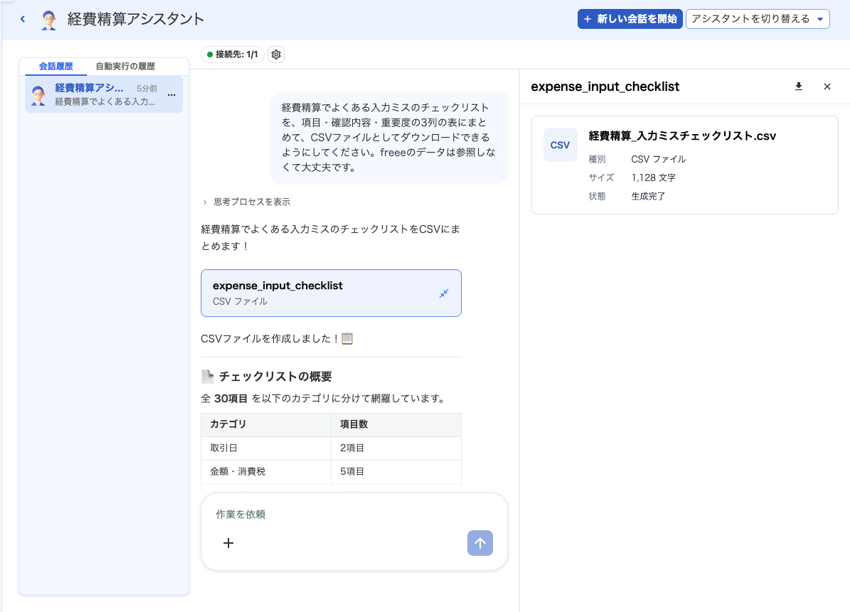Click the 5分前 timestamp in the history item
Screen dimensions: 850x612
pyautogui.click(x=147, y=88)
